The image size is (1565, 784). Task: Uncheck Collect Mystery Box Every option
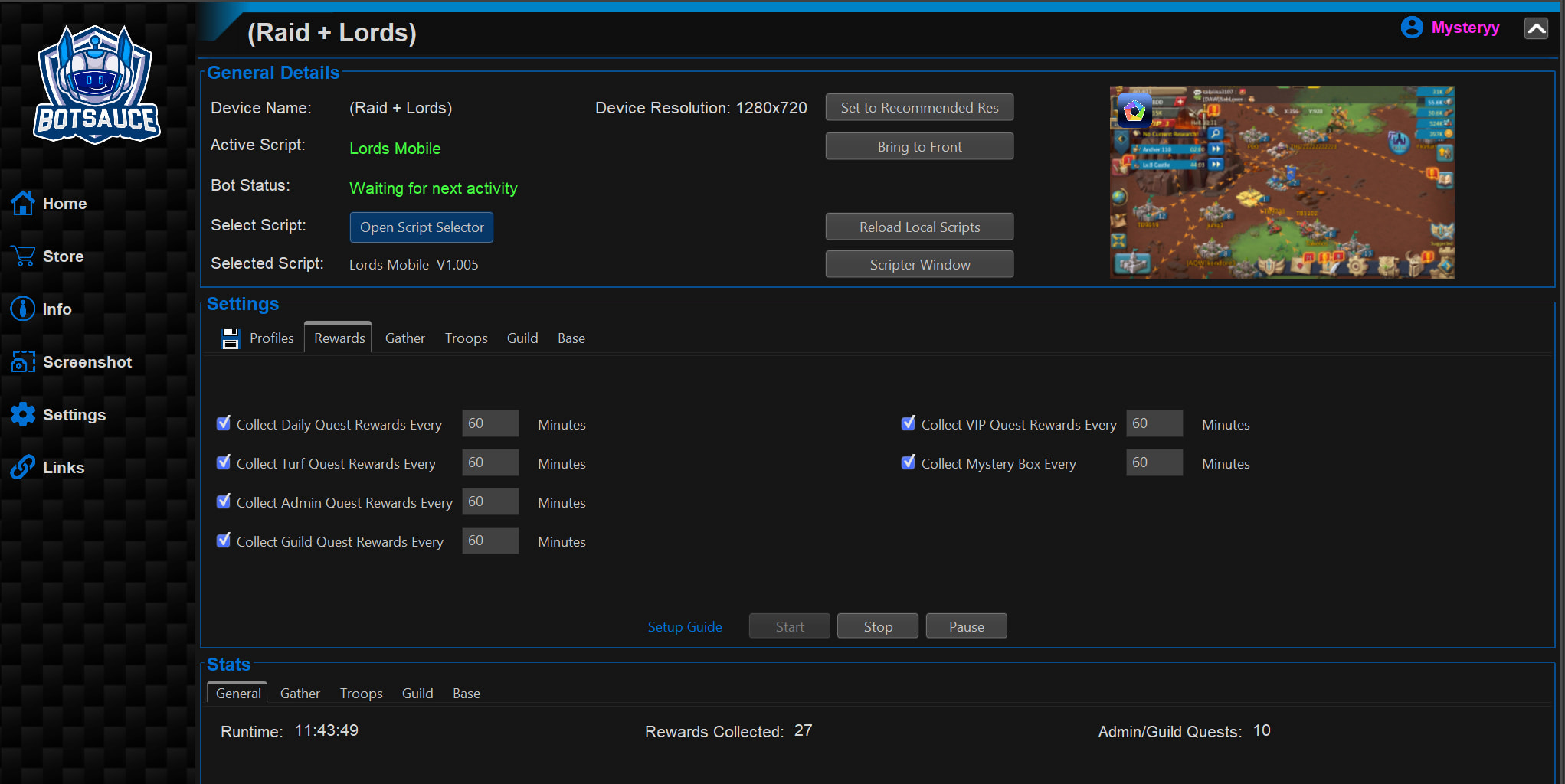[x=909, y=462]
